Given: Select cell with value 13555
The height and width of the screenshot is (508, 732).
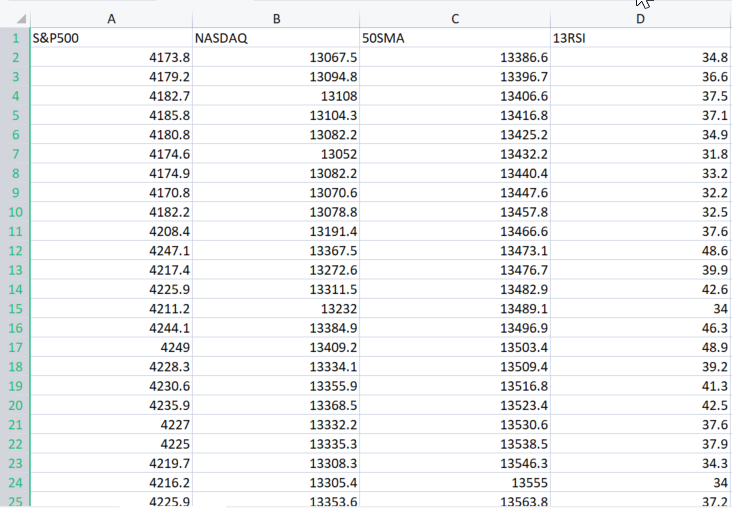Looking at the screenshot, I should pos(455,483).
